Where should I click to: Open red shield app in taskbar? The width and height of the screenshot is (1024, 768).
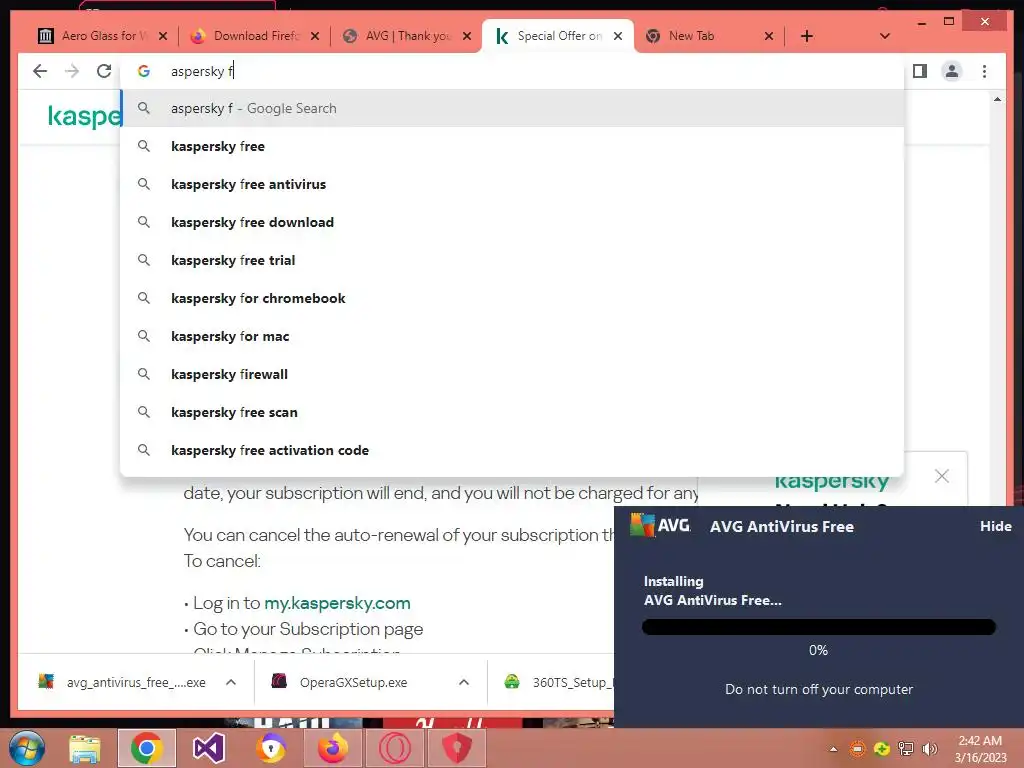pos(457,748)
